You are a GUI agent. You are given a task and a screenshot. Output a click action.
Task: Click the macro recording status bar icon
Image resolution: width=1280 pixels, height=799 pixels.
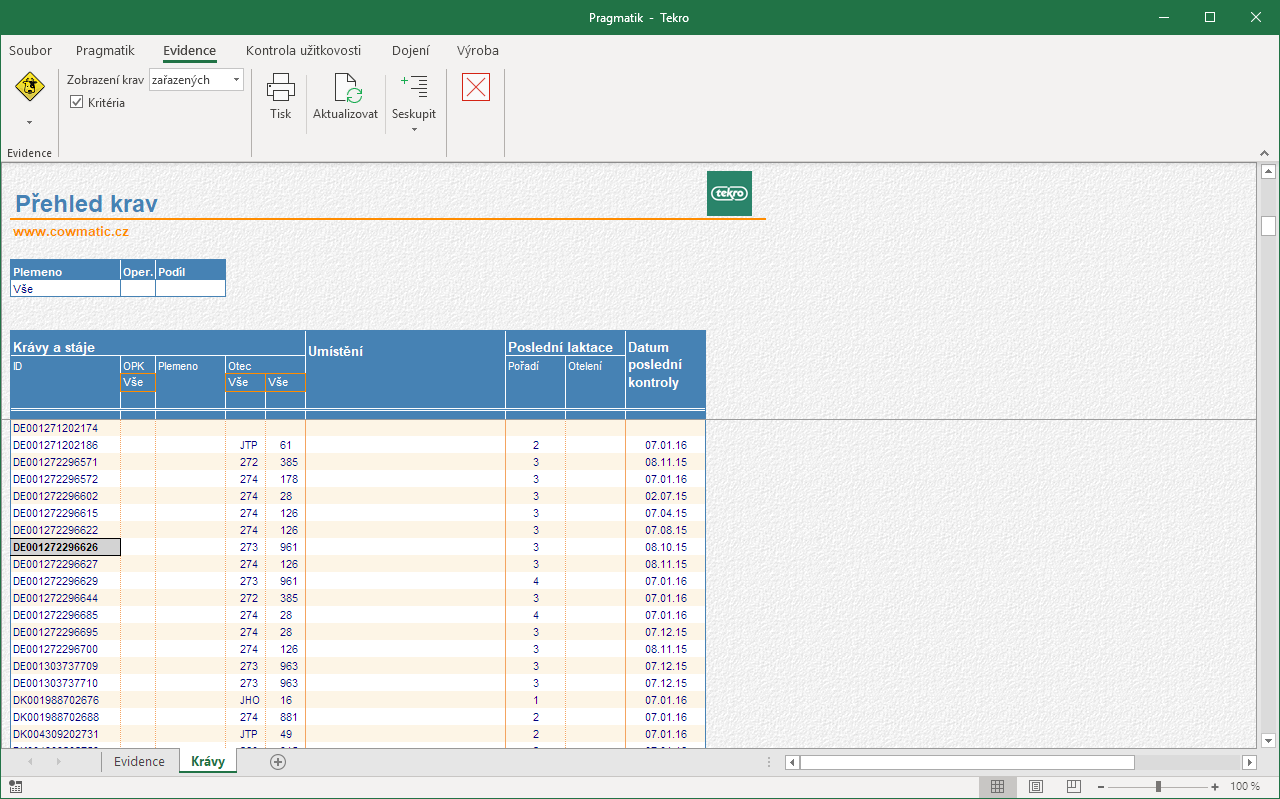point(15,787)
